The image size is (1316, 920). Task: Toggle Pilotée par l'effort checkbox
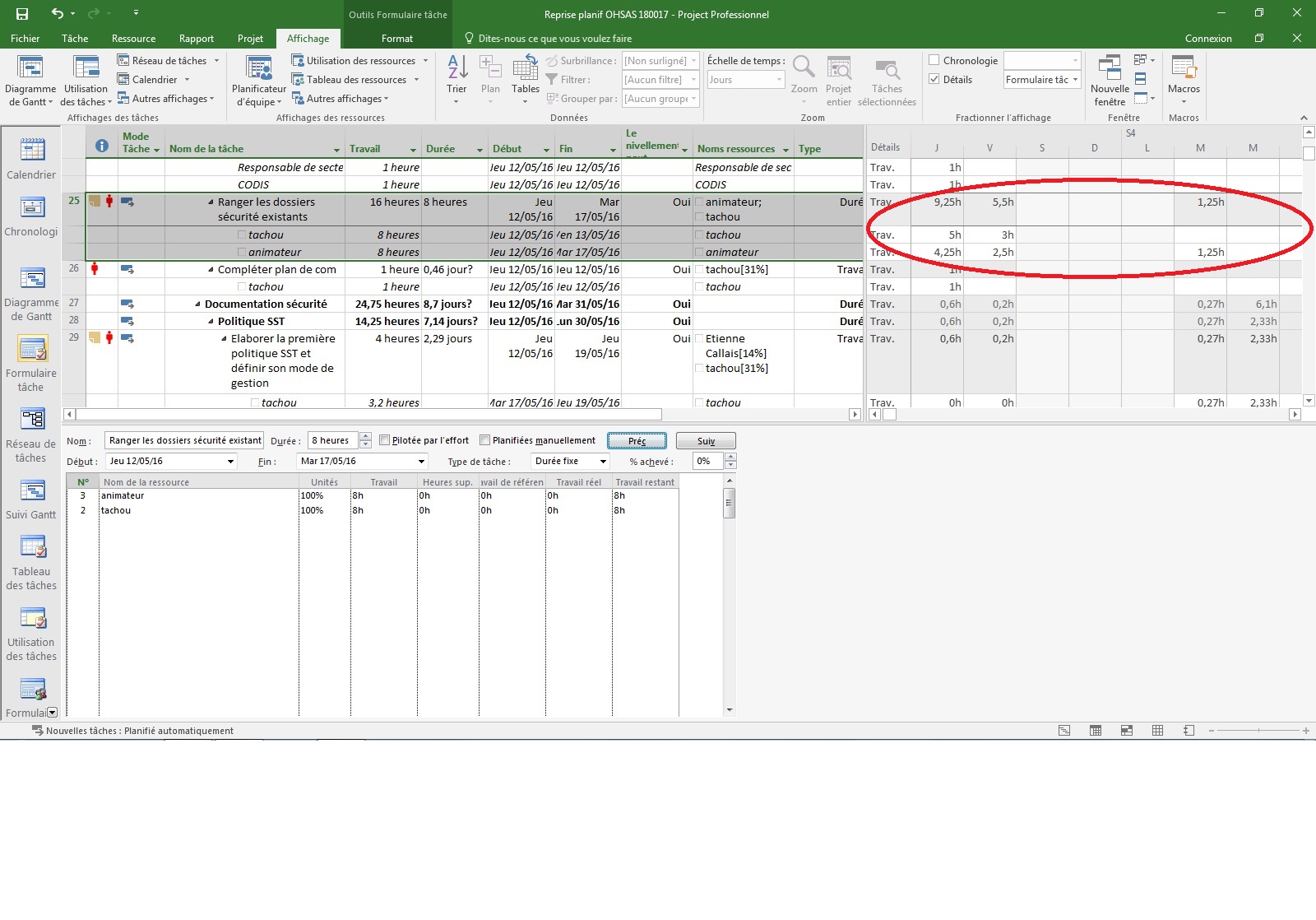coord(384,440)
